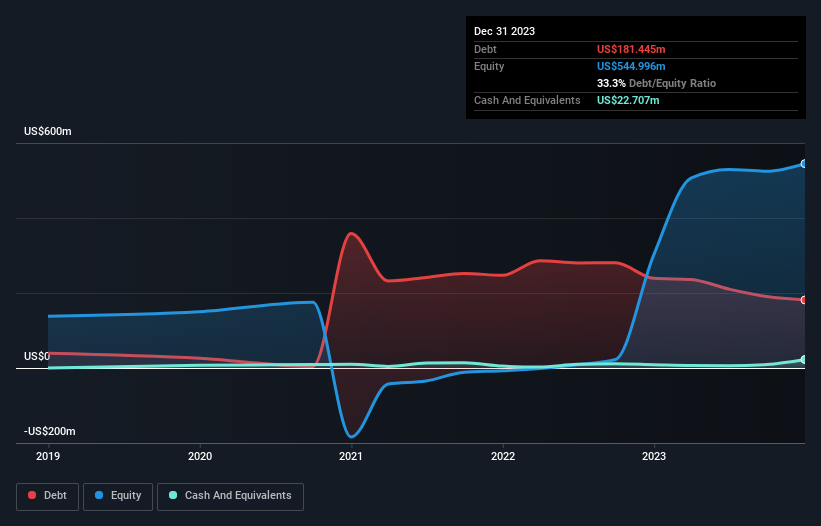Click the Cash endpoint marker at Dec 2023
The height and width of the screenshot is (526, 821).
point(804,360)
